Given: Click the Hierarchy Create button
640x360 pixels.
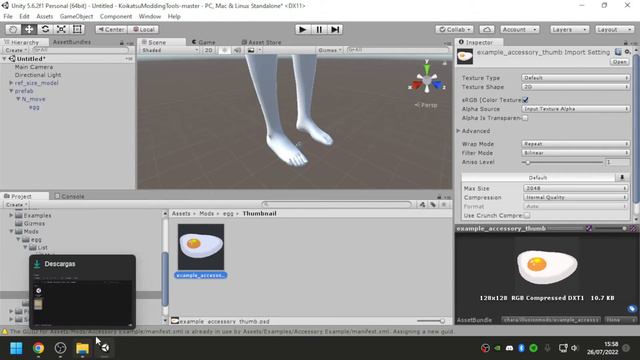Looking at the screenshot, I should click(x=16, y=50).
